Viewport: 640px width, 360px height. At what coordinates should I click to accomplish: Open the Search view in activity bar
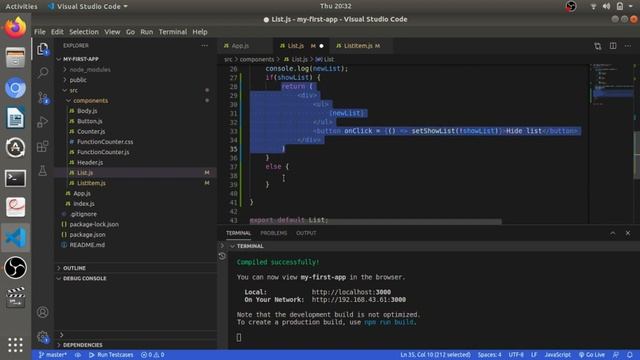[43, 73]
